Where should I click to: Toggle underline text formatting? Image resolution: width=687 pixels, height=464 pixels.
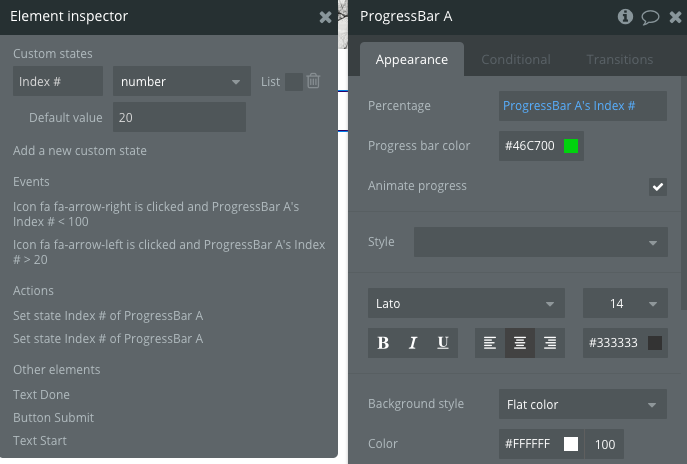click(443, 343)
